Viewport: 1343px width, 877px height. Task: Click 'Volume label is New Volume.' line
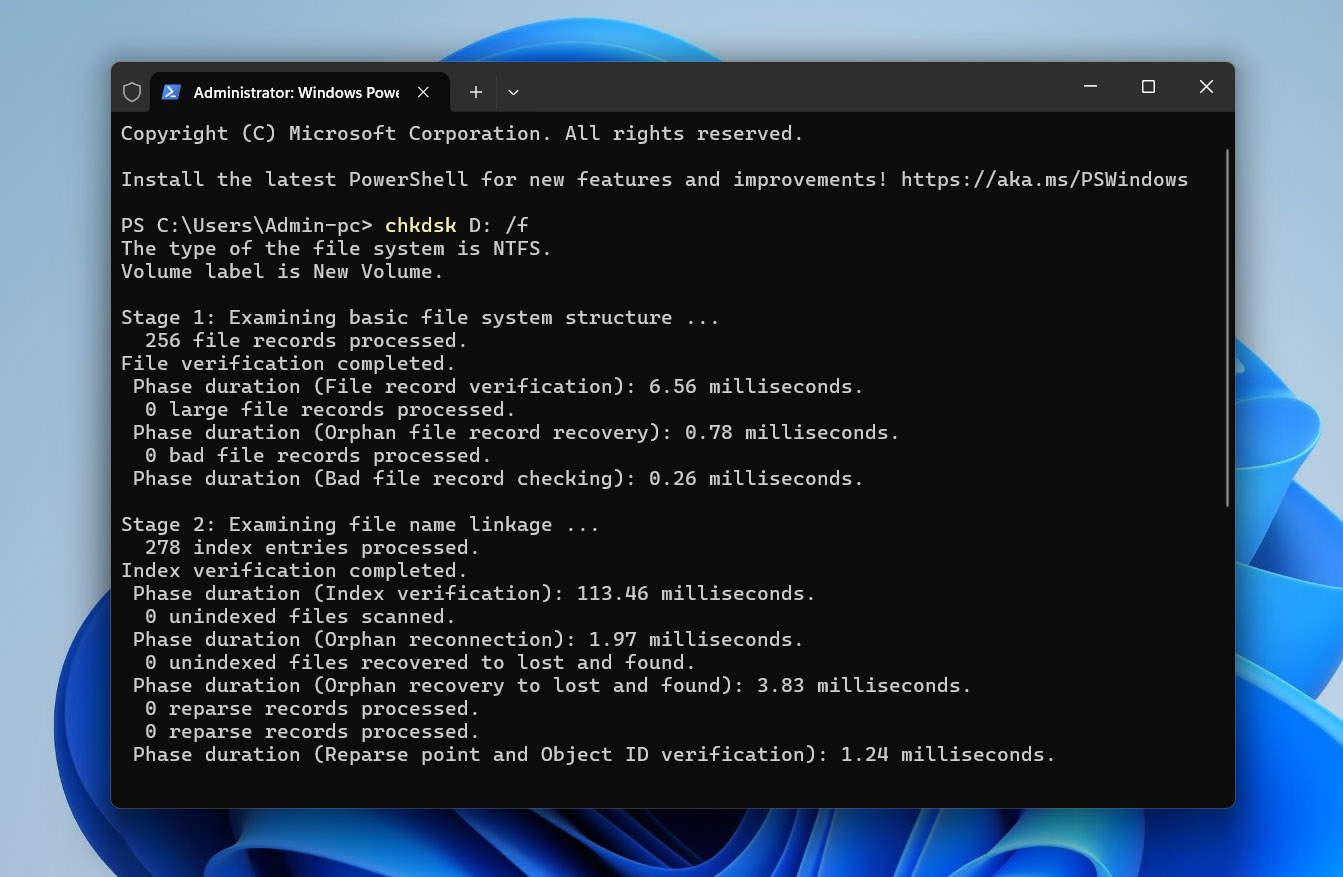pos(282,272)
